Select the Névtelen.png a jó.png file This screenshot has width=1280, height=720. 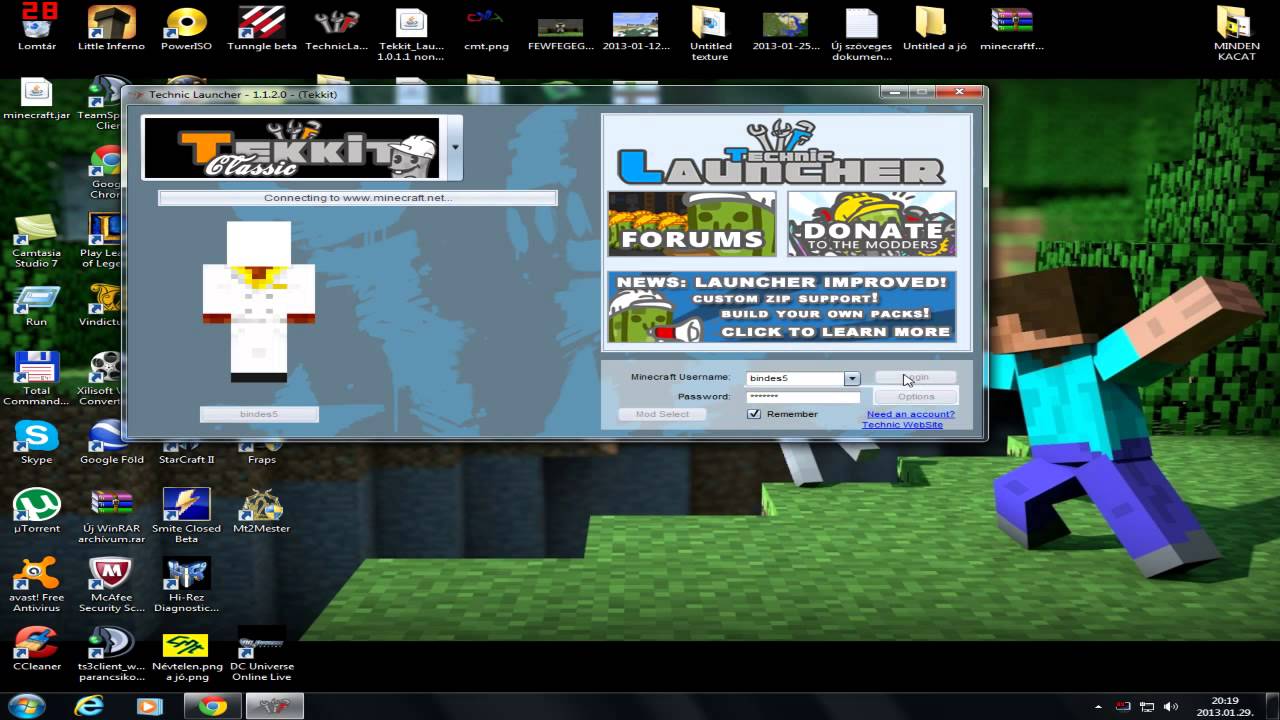(186, 654)
